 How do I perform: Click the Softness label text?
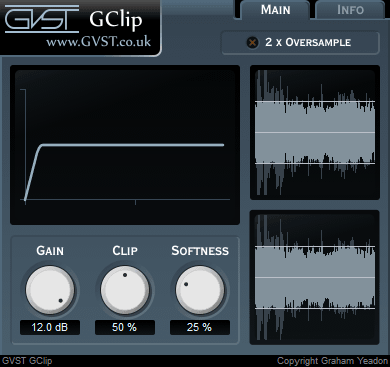(x=200, y=251)
